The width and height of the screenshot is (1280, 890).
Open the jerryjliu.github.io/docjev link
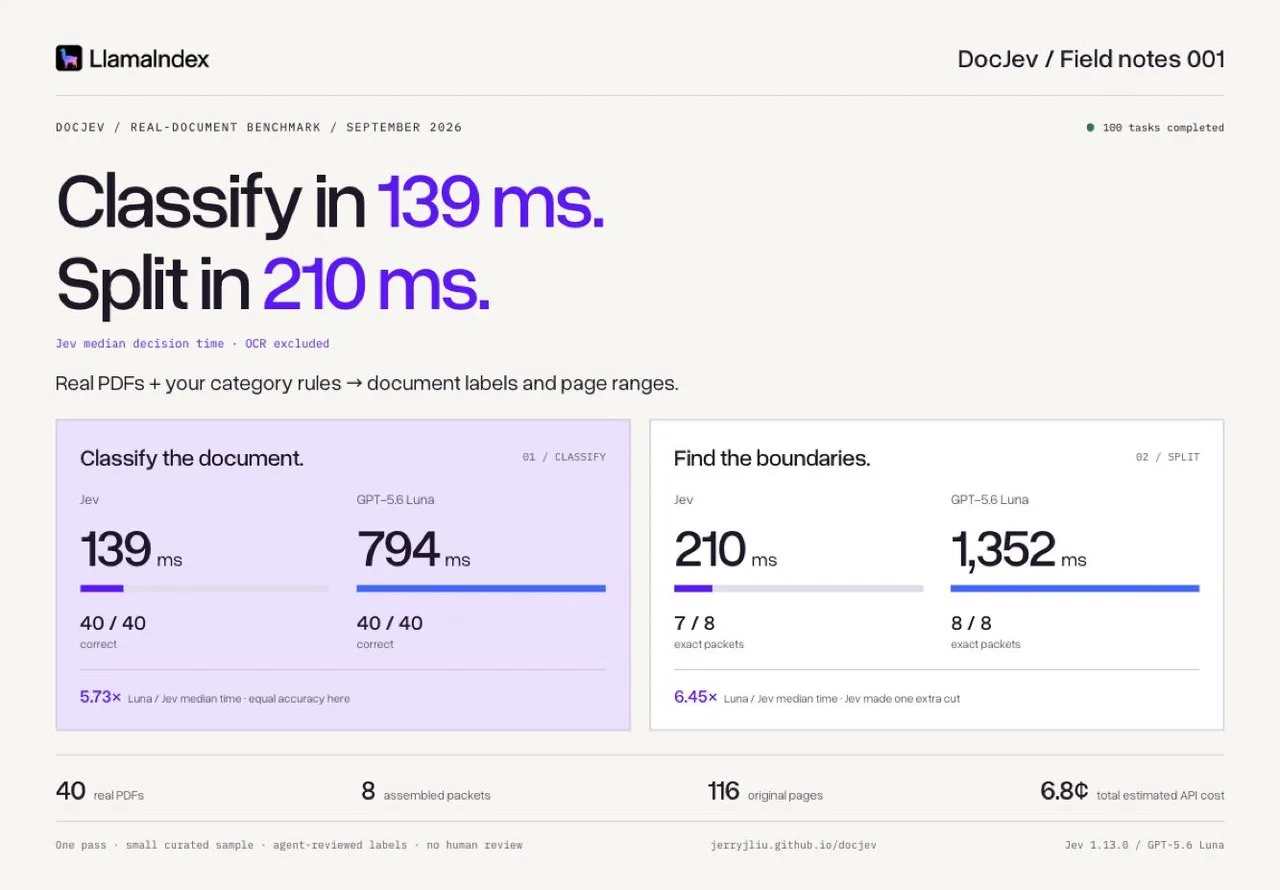[x=793, y=845]
